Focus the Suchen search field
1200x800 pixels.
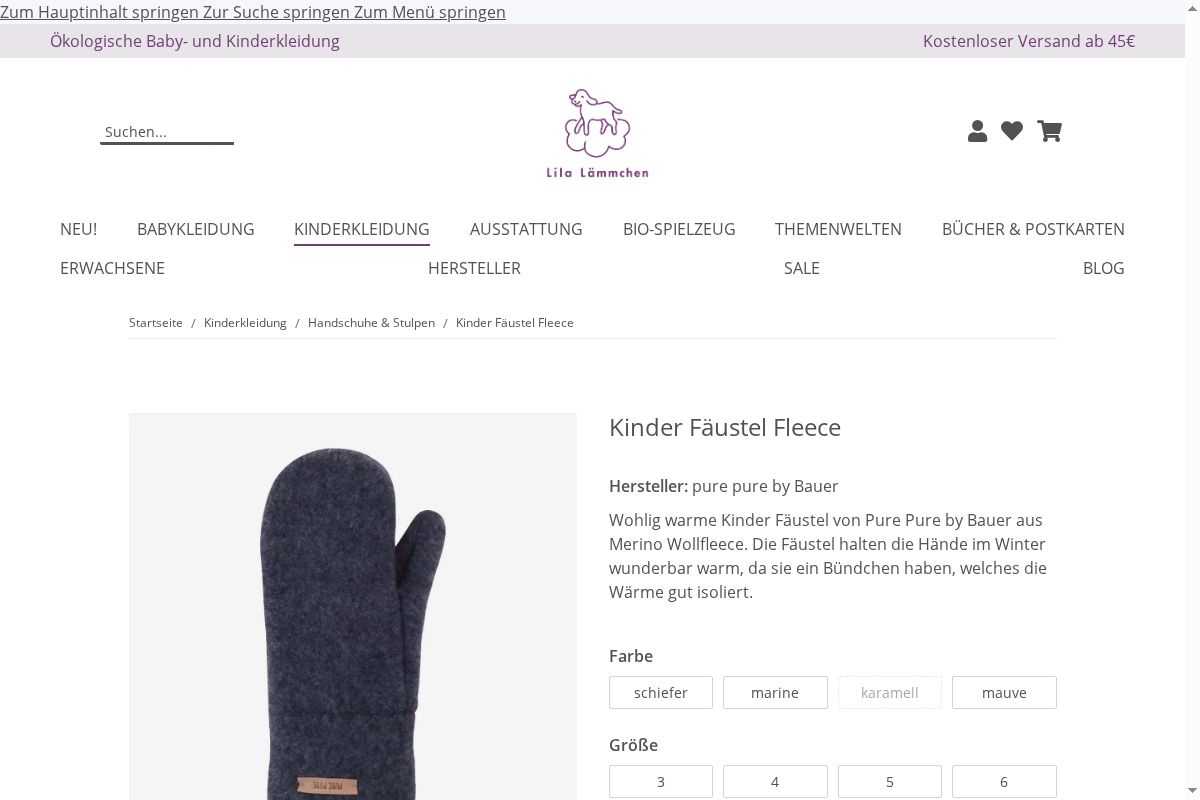coord(167,132)
